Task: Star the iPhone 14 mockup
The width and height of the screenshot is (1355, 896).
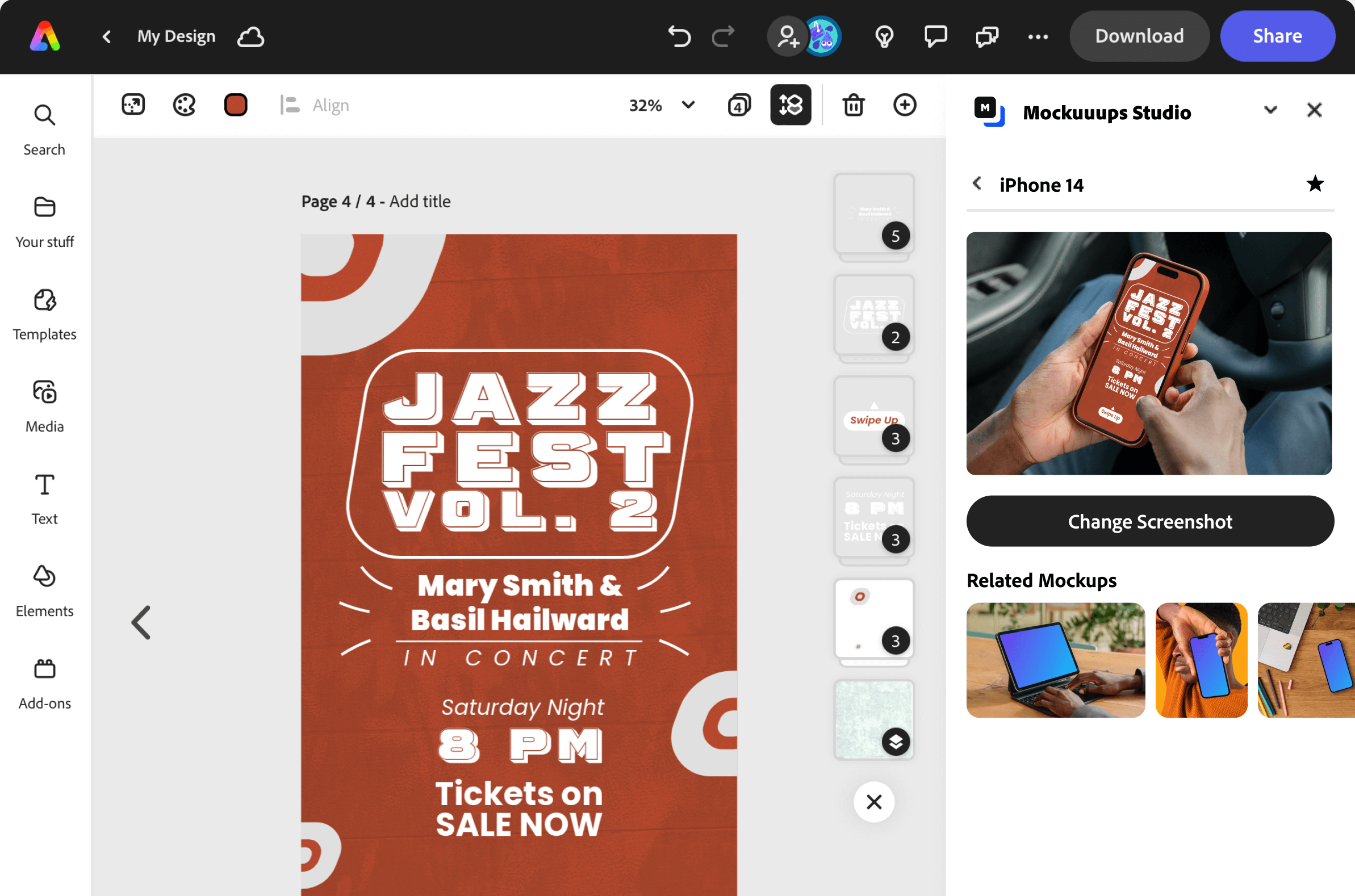Action: [x=1317, y=183]
